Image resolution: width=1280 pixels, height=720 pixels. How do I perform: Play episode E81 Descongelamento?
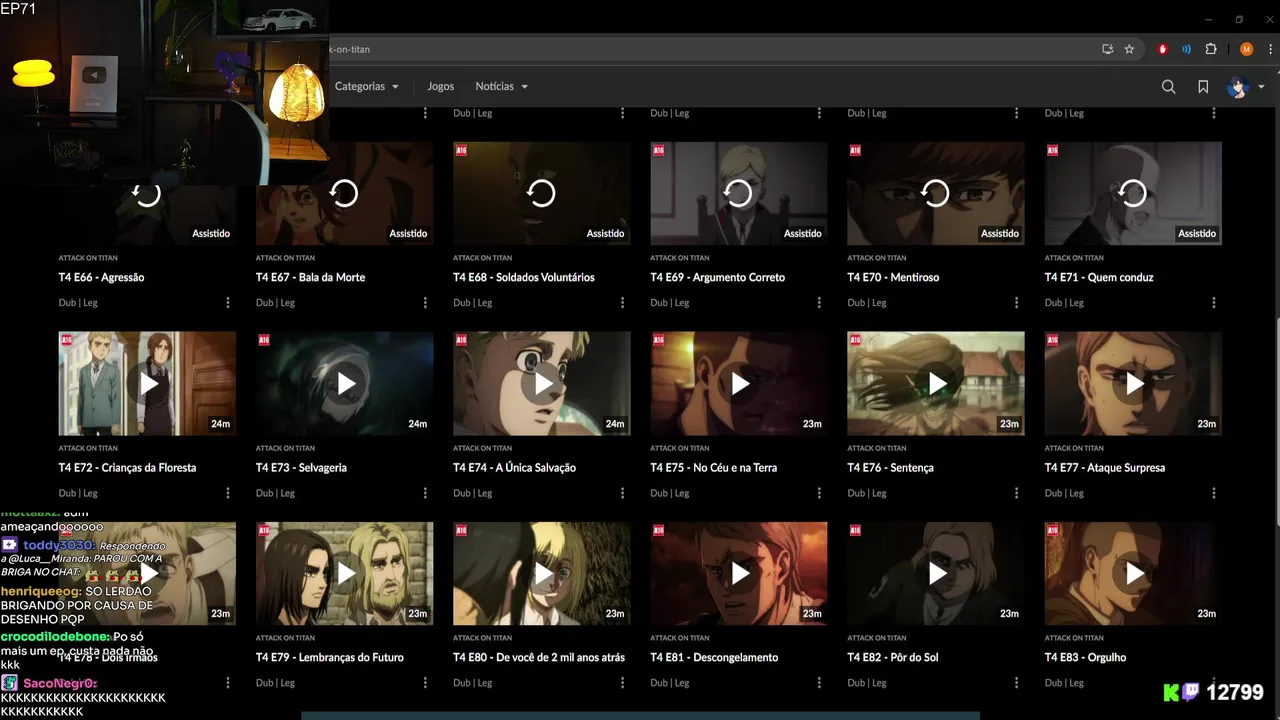click(x=738, y=574)
